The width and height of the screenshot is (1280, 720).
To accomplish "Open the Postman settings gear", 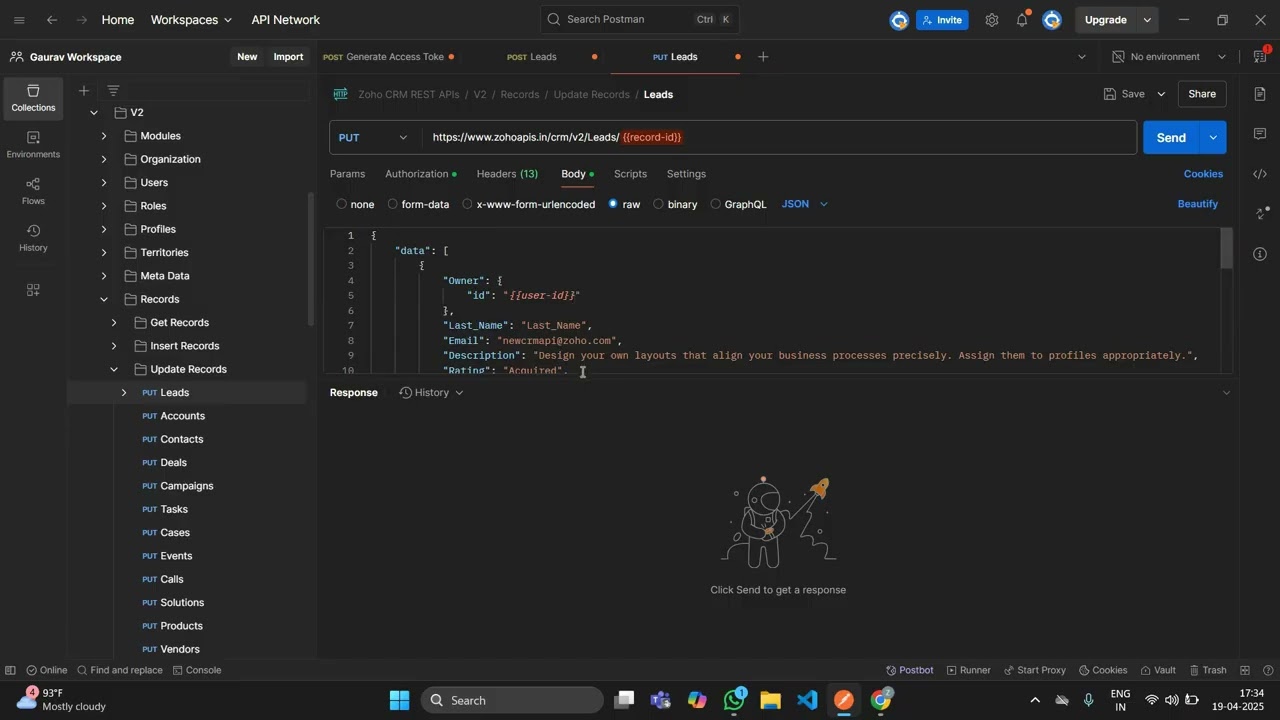I will [991, 20].
